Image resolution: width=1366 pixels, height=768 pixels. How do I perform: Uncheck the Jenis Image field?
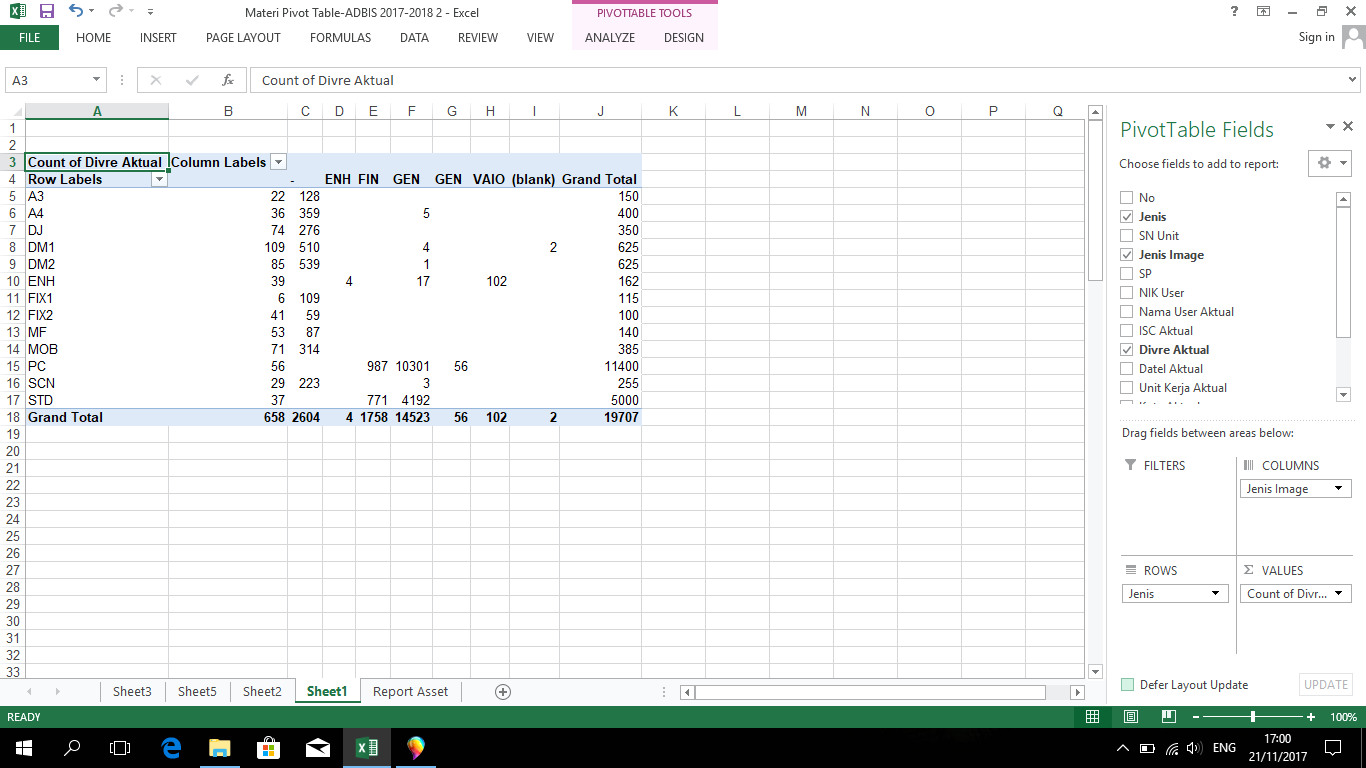[1128, 254]
